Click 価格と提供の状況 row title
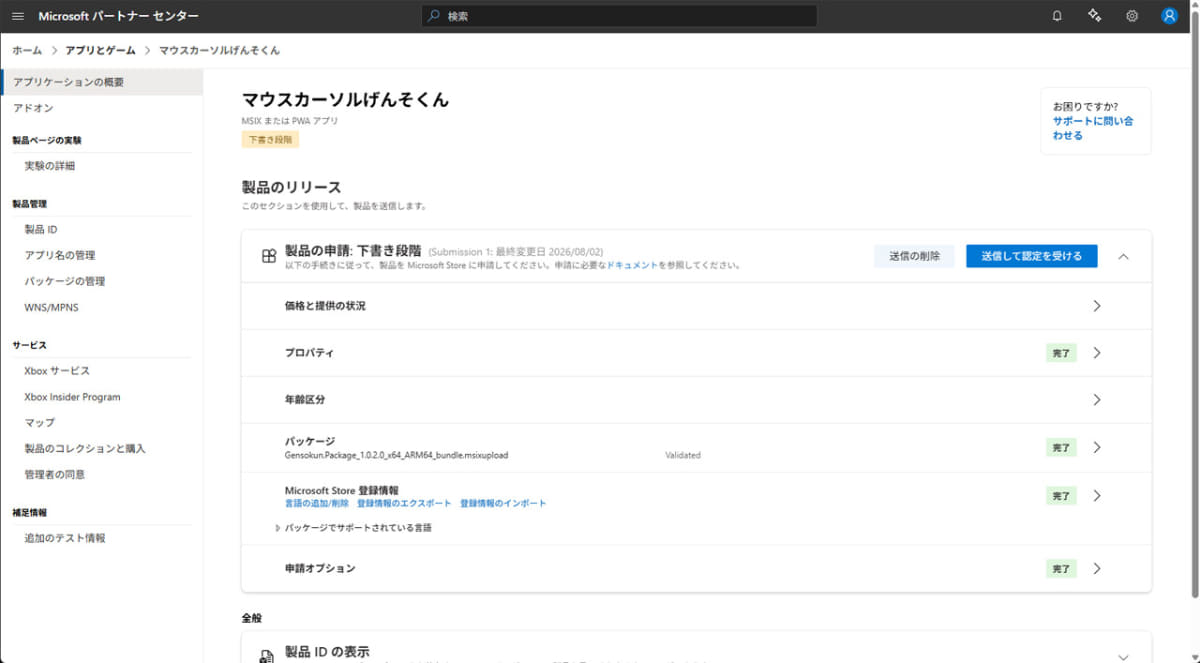This screenshot has width=1200, height=663. tap(325, 306)
